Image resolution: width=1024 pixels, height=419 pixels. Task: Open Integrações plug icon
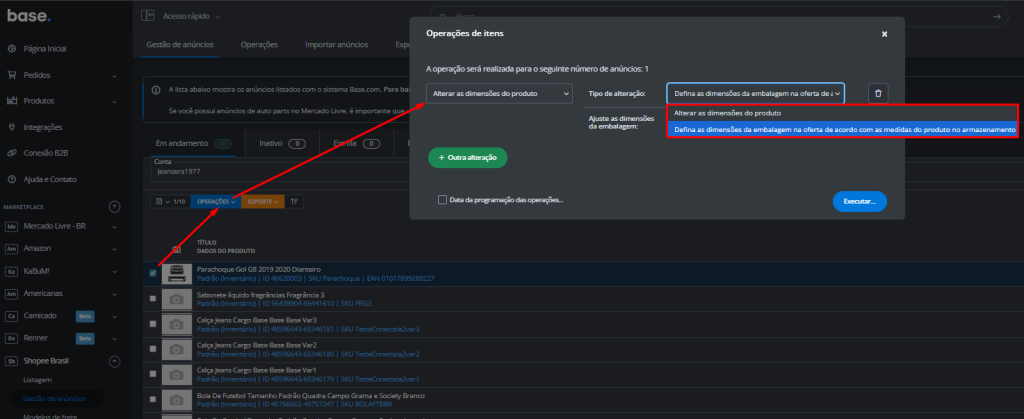click(x=11, y=127)
